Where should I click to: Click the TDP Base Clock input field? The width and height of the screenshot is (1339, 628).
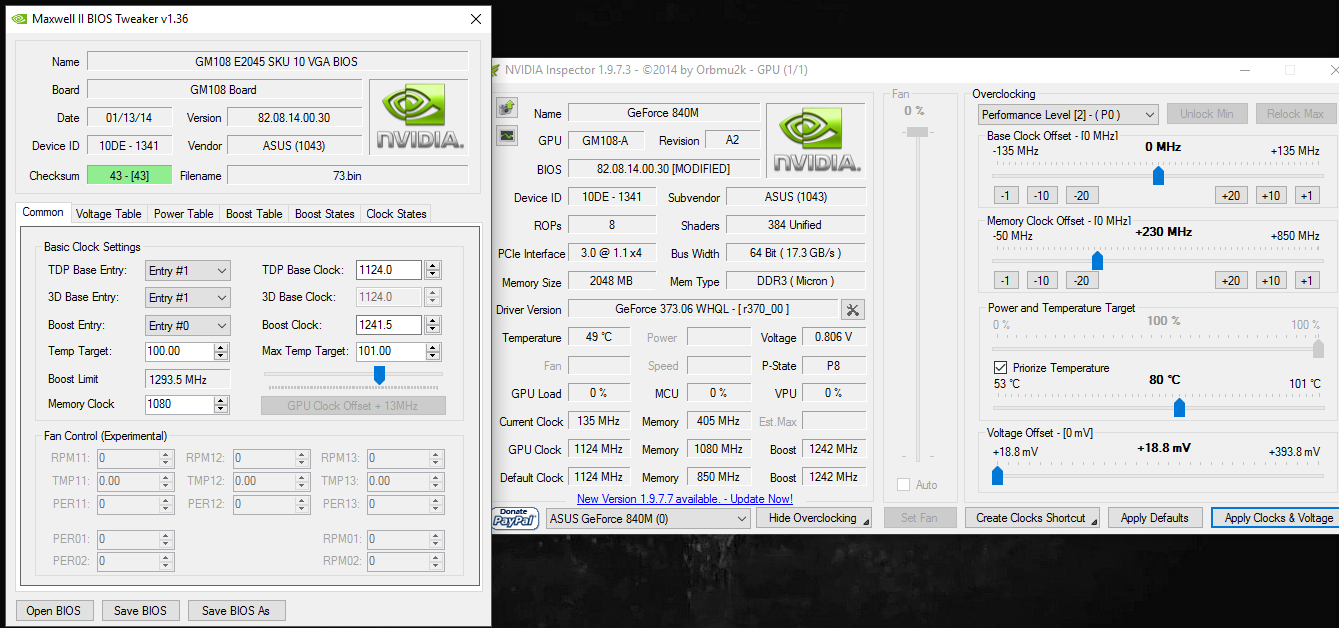[390, 270]
